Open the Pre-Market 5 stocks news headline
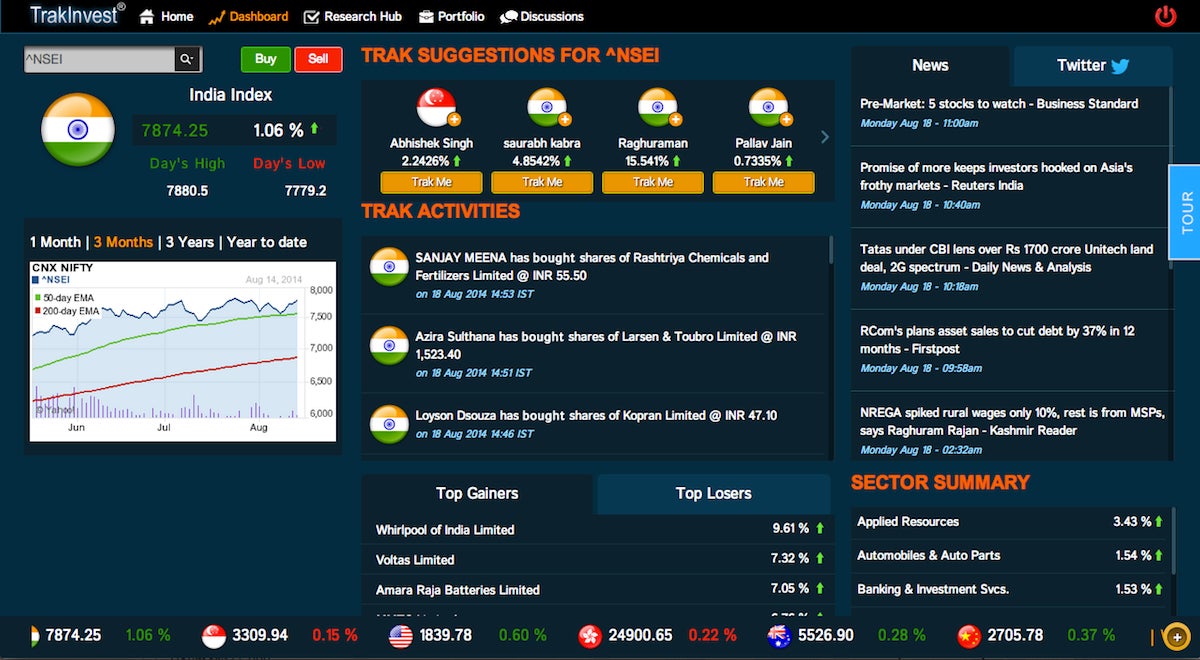 (999, 104)
